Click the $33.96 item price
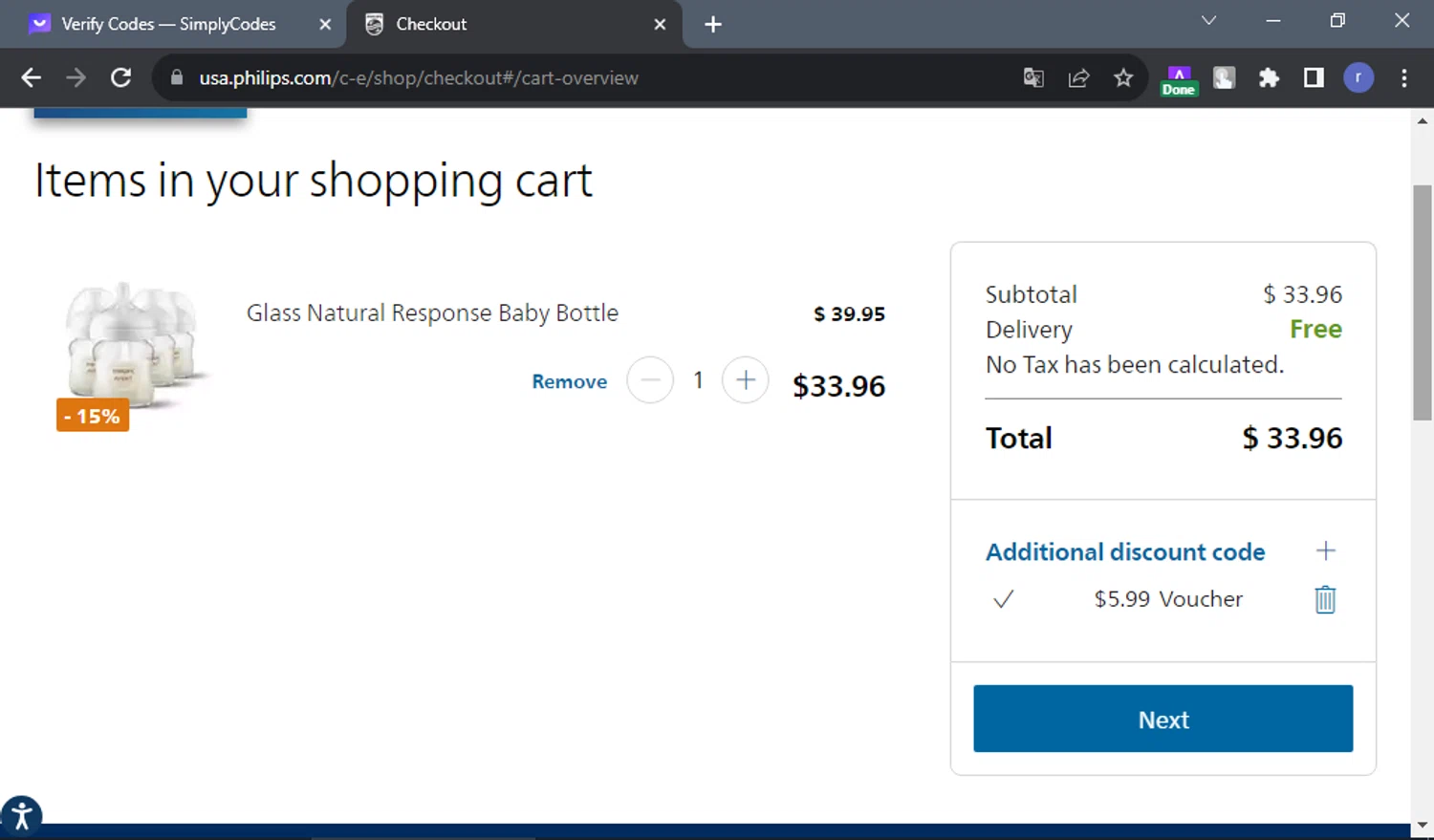This screenshot has height=840, width=1434. tap(838, 386)
